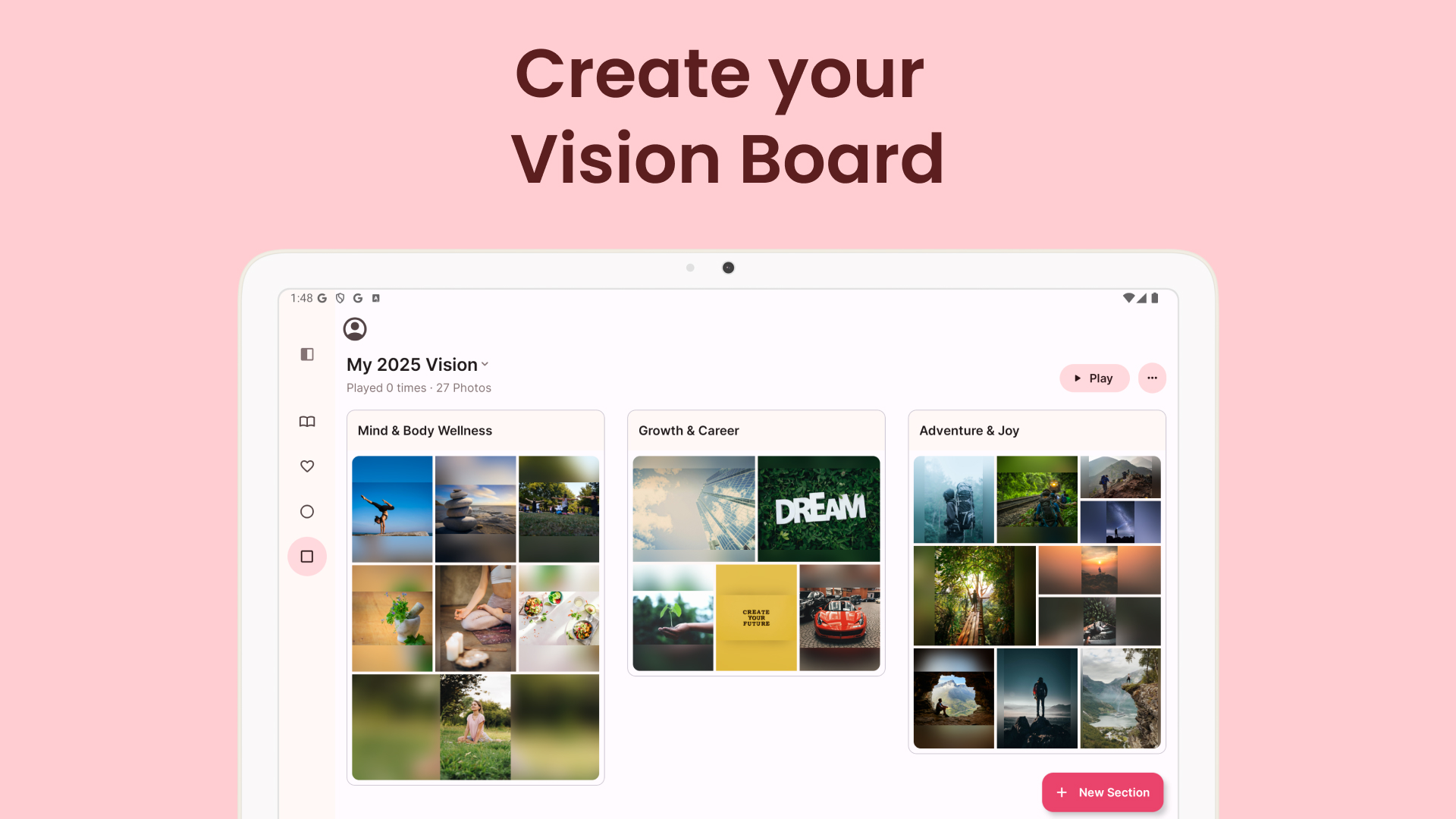Check the Wi-Fi status icon
This screenshot has height=819, width=1456.
coord(1128,298)
